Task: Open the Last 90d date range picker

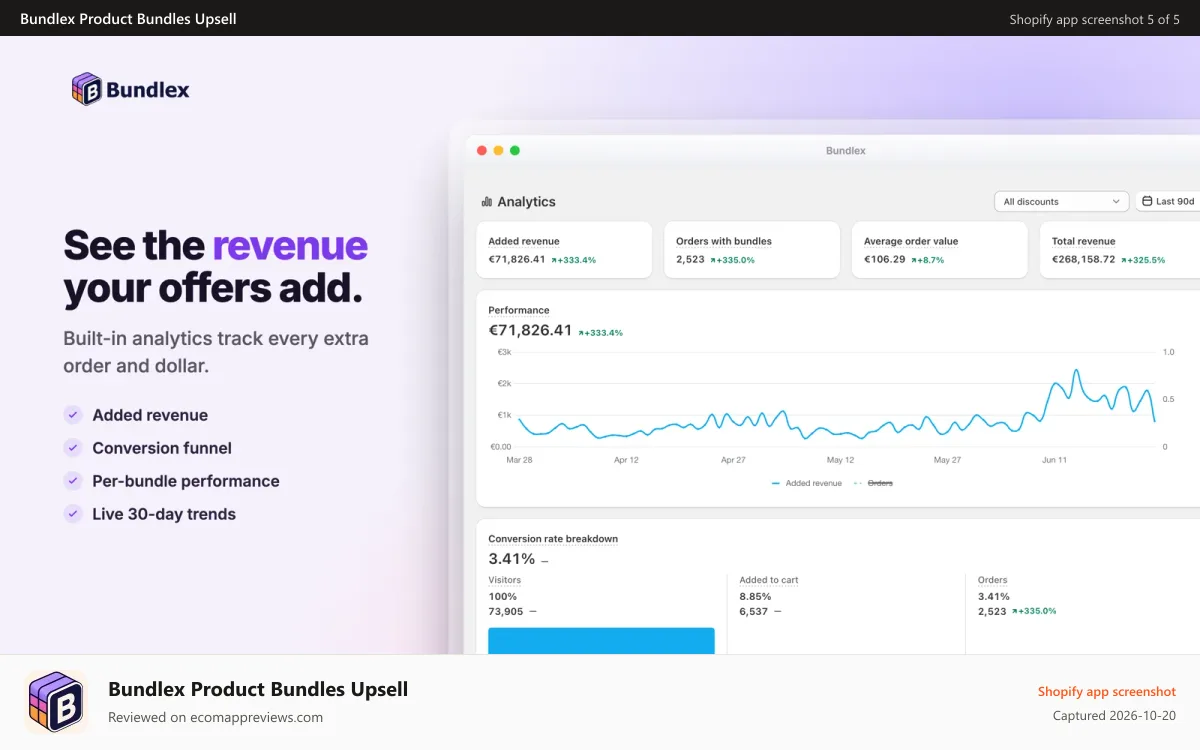Action: [1167, 201]
